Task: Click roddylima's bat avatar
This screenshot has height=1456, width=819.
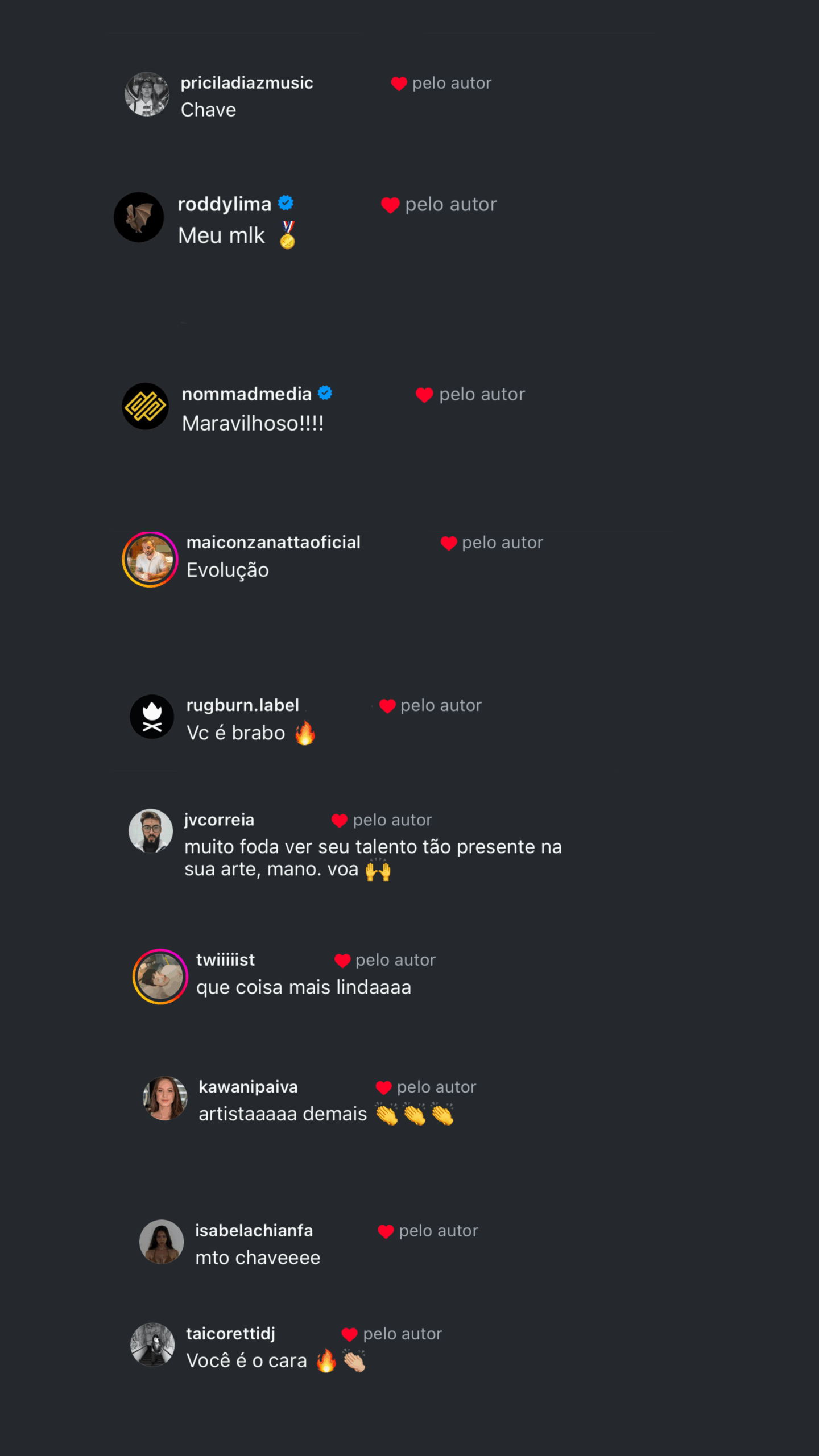Action: point(139,217)
